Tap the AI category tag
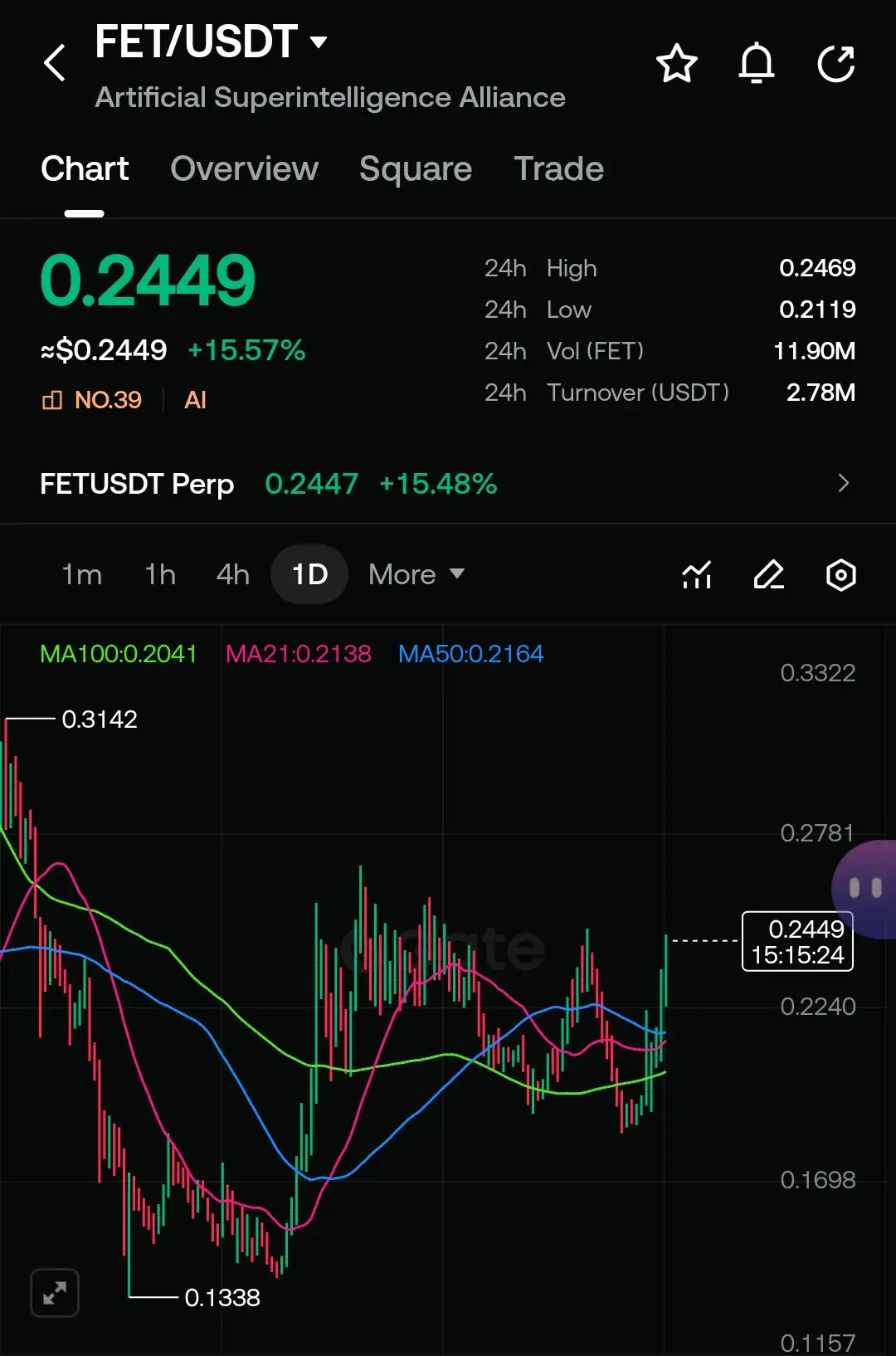This screenshot has height=1356, width=896. click(x=195, y=400)
